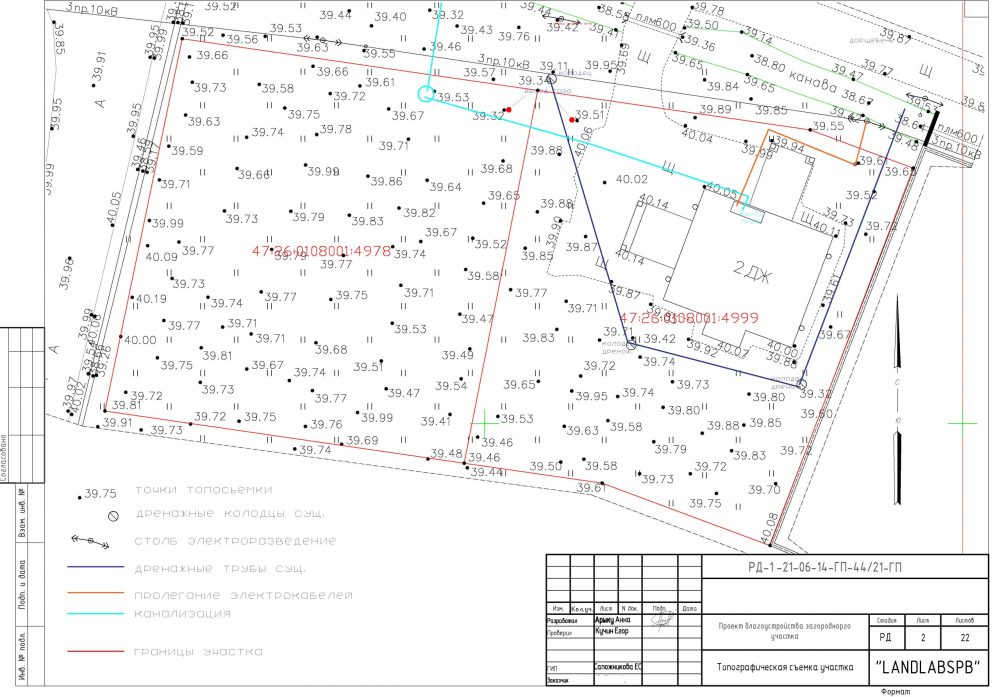Viewport: 1000px width, 697px height.
Task: Click drawing code РД-1-21-06-14-ГП-44/21-ГП
Action: coord(818,568)
